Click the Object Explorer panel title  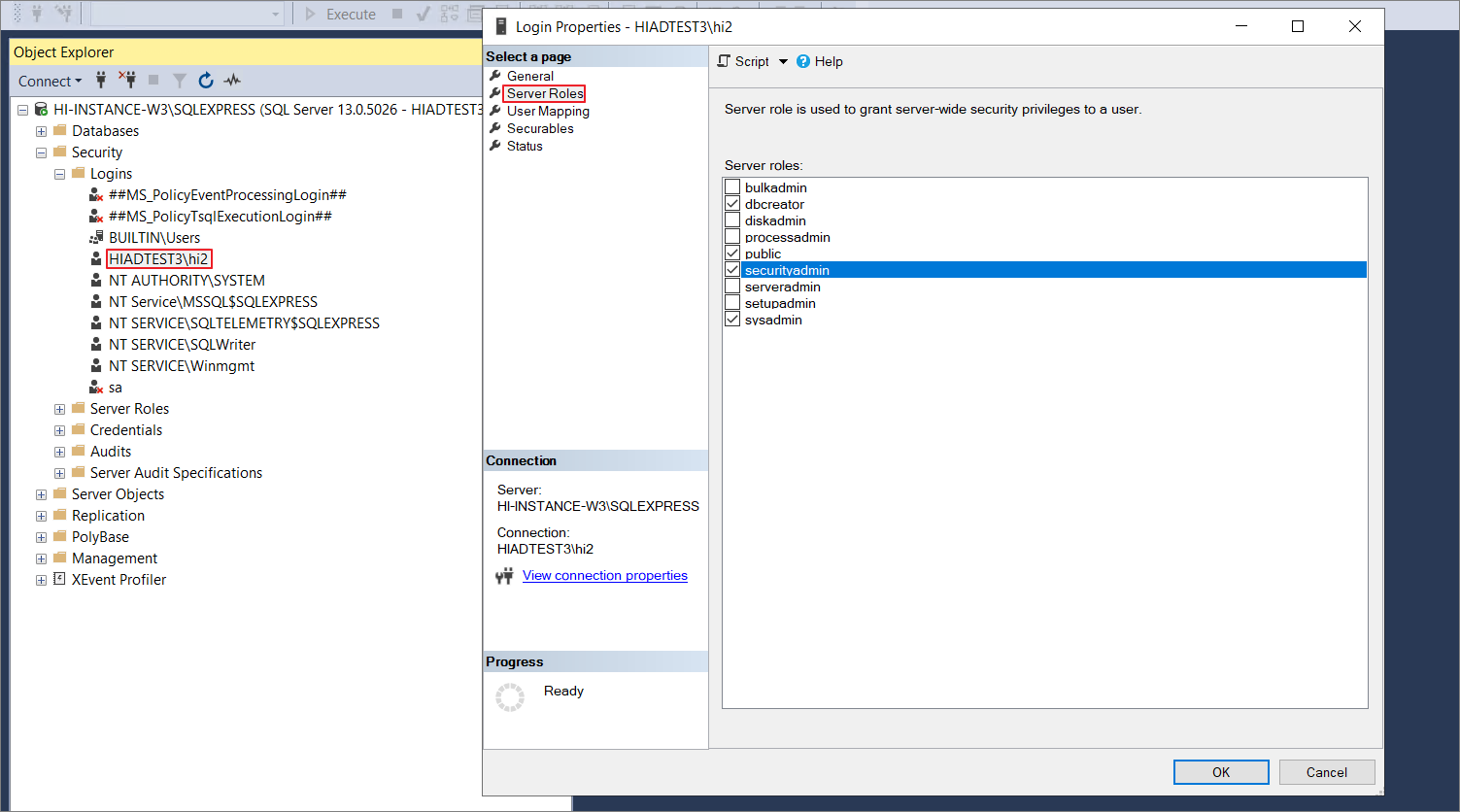pos(64,52)
